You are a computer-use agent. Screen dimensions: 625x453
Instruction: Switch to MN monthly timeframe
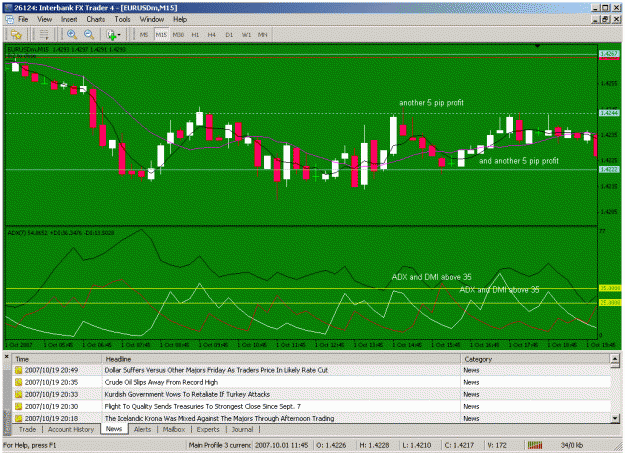(x=262, y=35)
